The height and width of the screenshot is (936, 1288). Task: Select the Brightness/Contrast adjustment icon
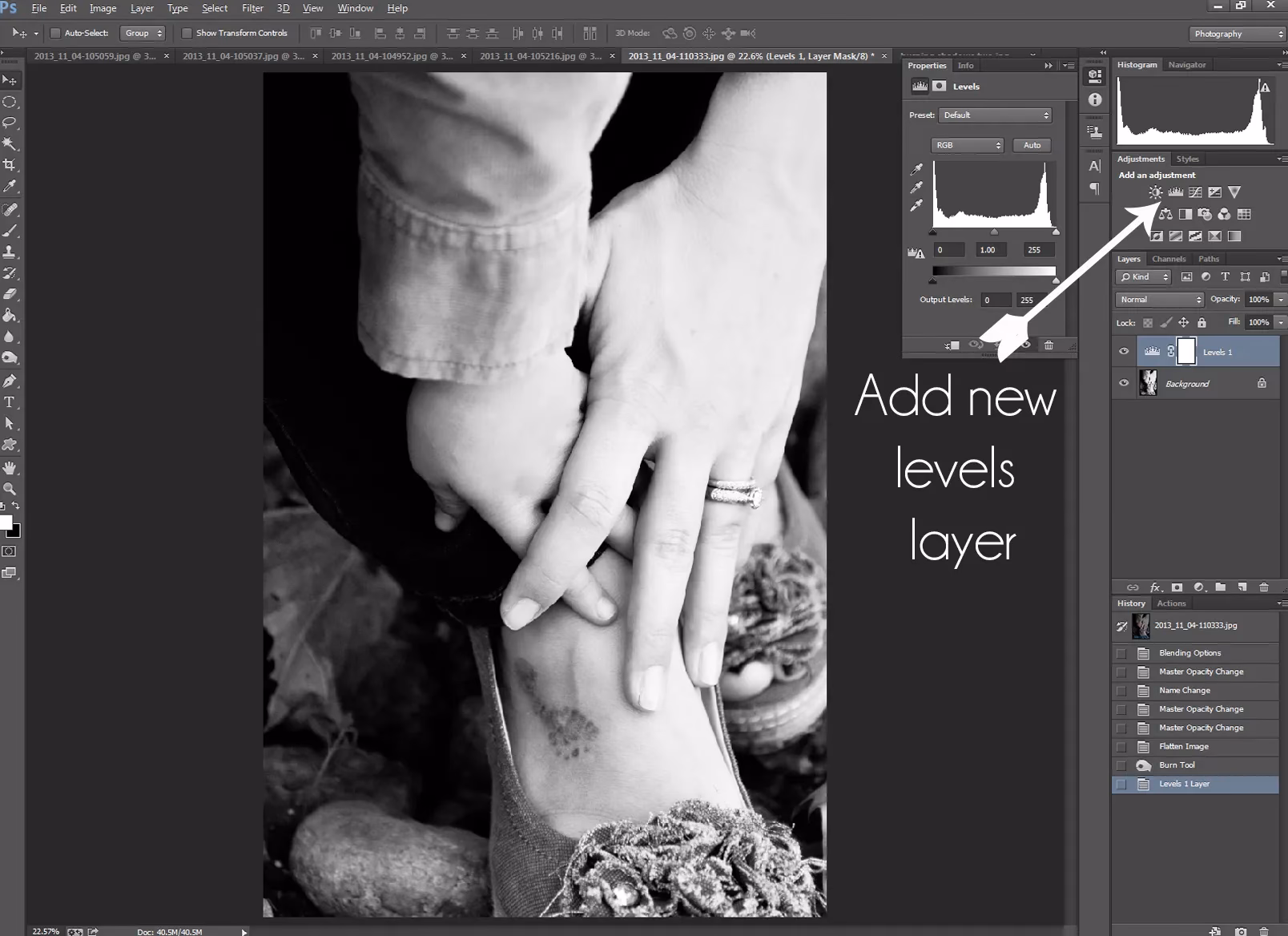pos(1156,192)
